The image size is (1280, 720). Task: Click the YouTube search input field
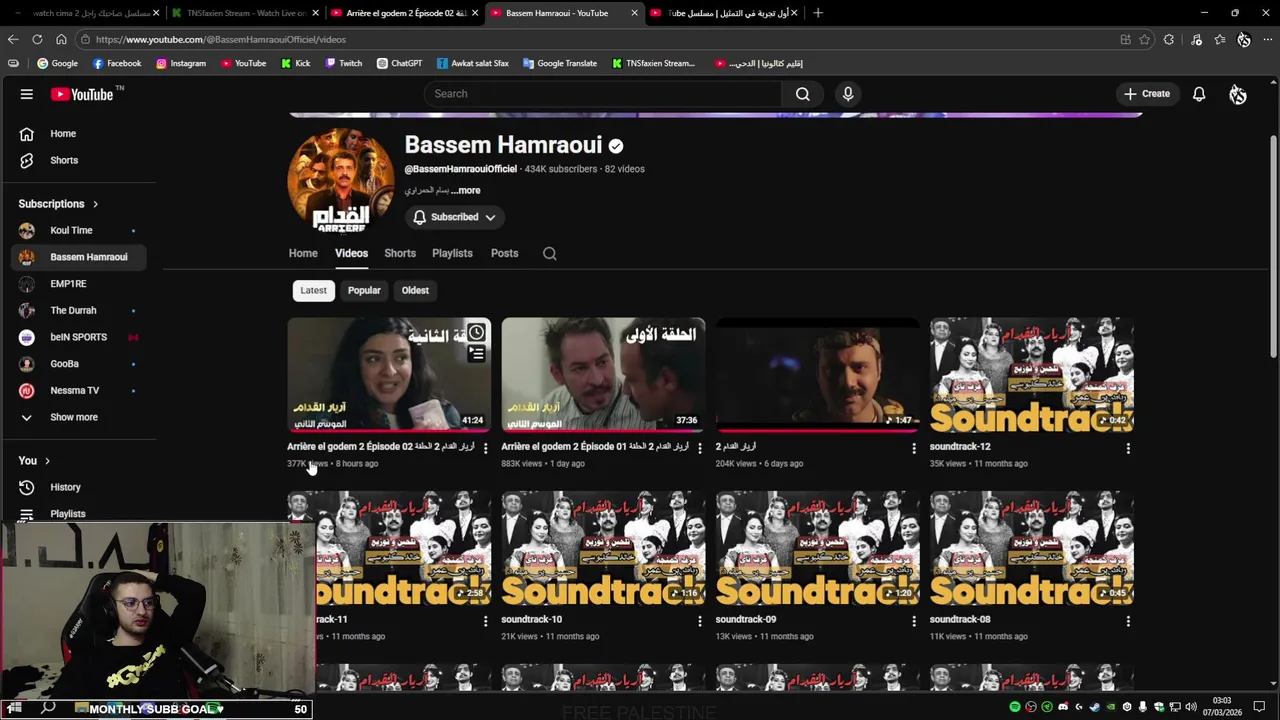(x=603, y=94)
